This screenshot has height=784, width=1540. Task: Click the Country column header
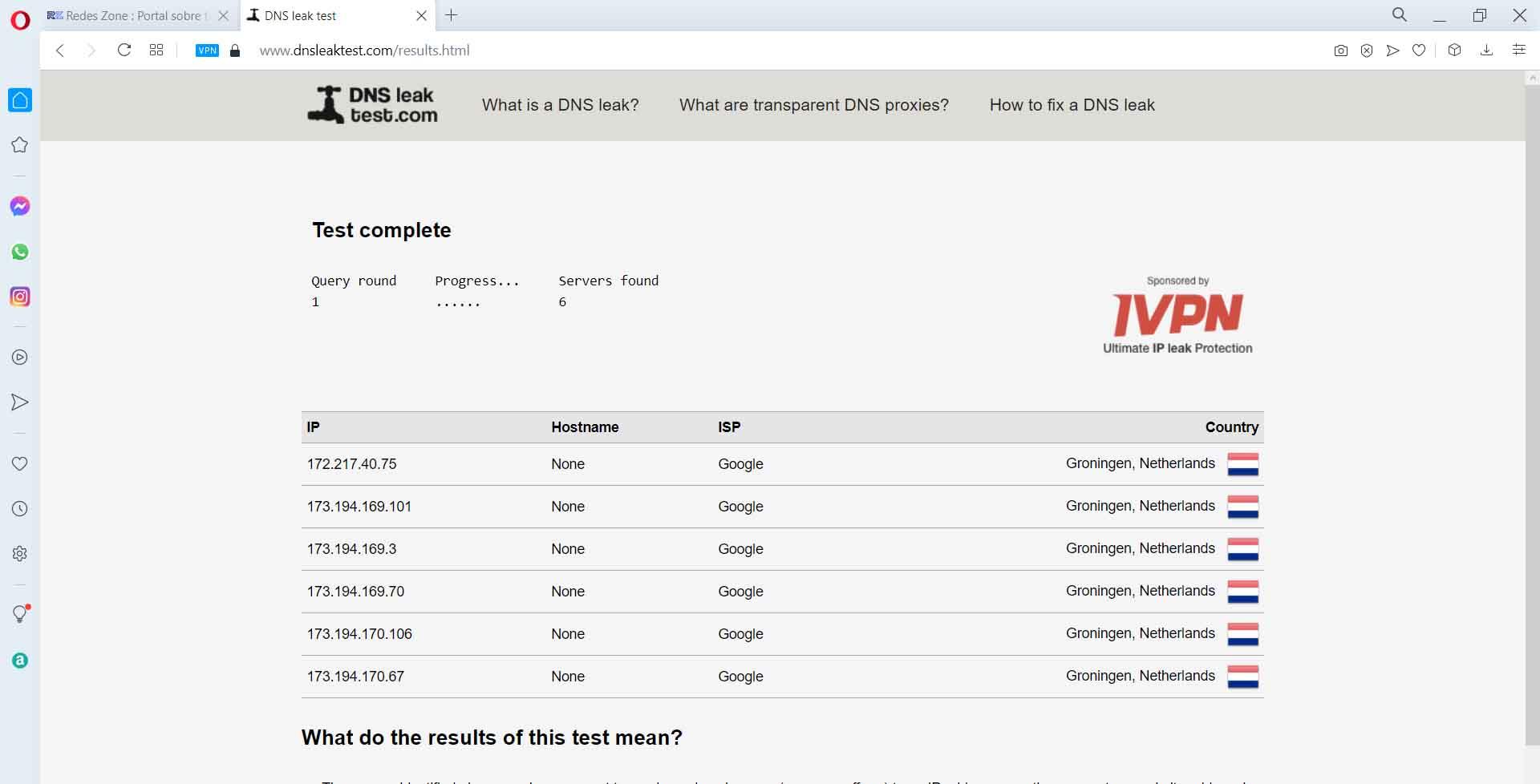[x=1232, y=427]
